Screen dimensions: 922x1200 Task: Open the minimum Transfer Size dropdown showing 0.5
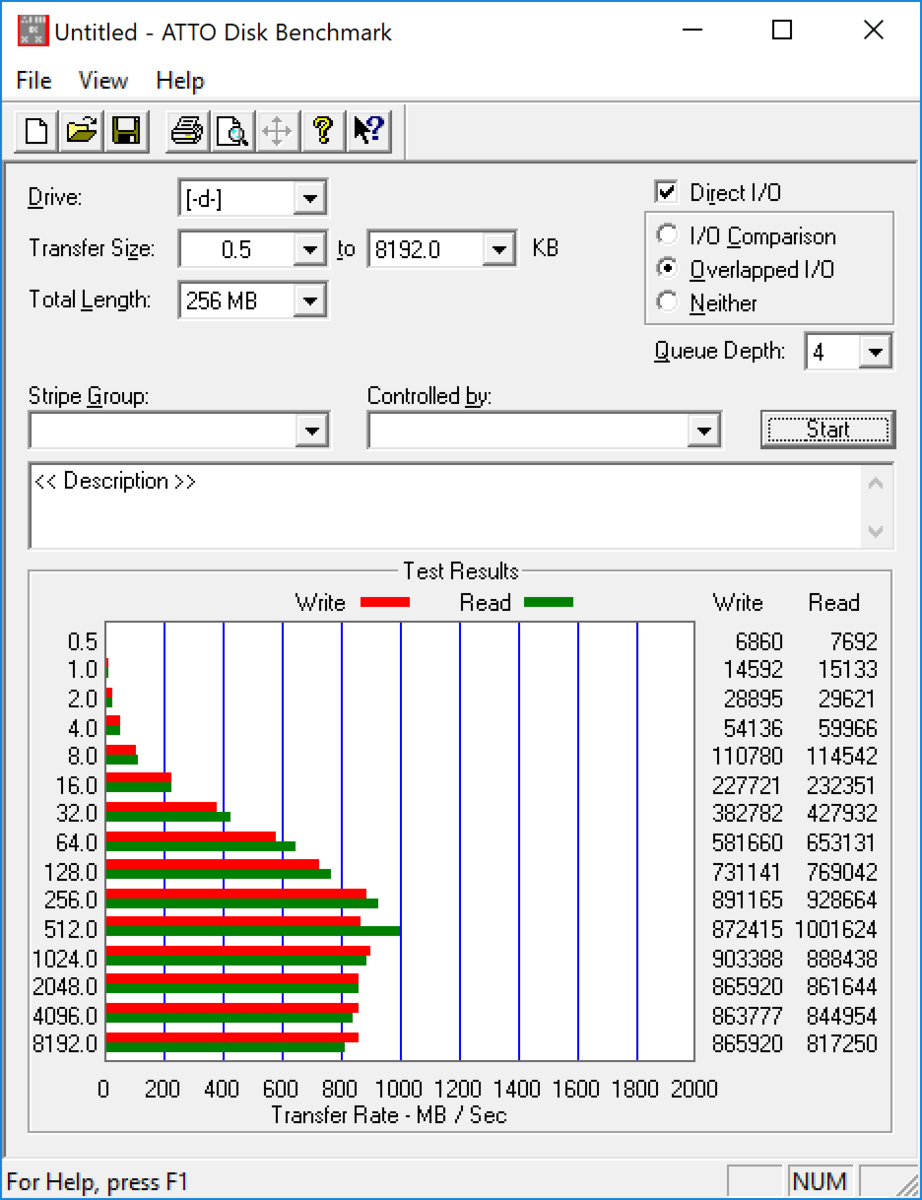click(x=311, y=249)
